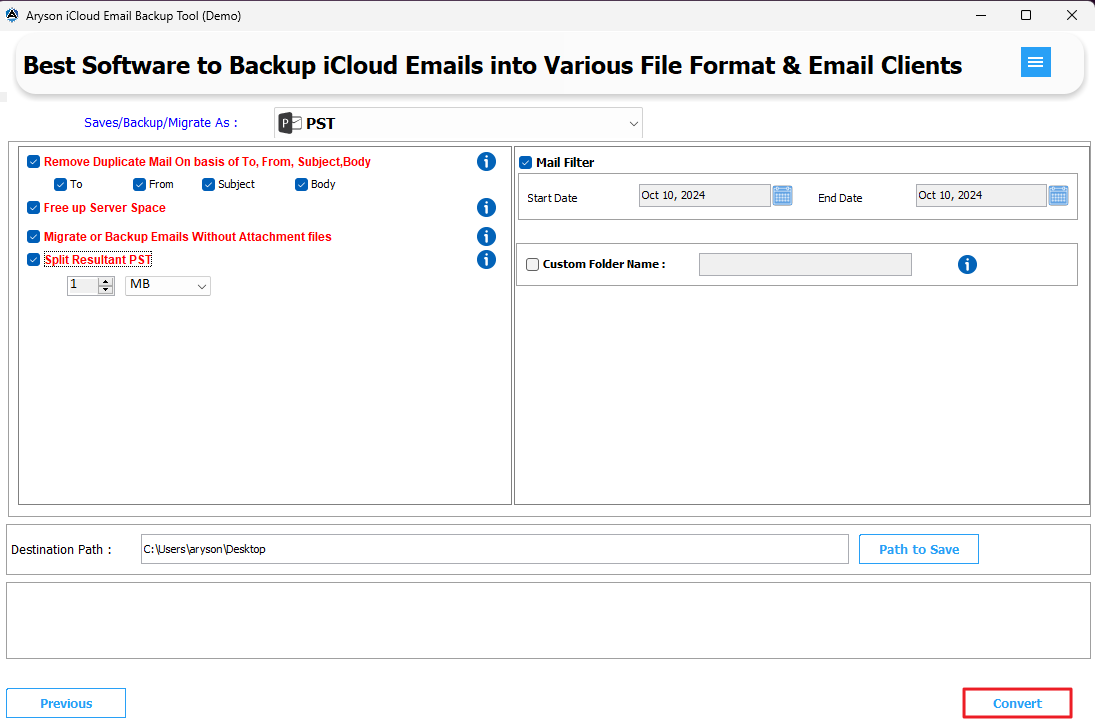This screenshot has height=720, width=1095.
Task: Toggle Split Resultant PST checkbox
Action: (x=34, y=260)
